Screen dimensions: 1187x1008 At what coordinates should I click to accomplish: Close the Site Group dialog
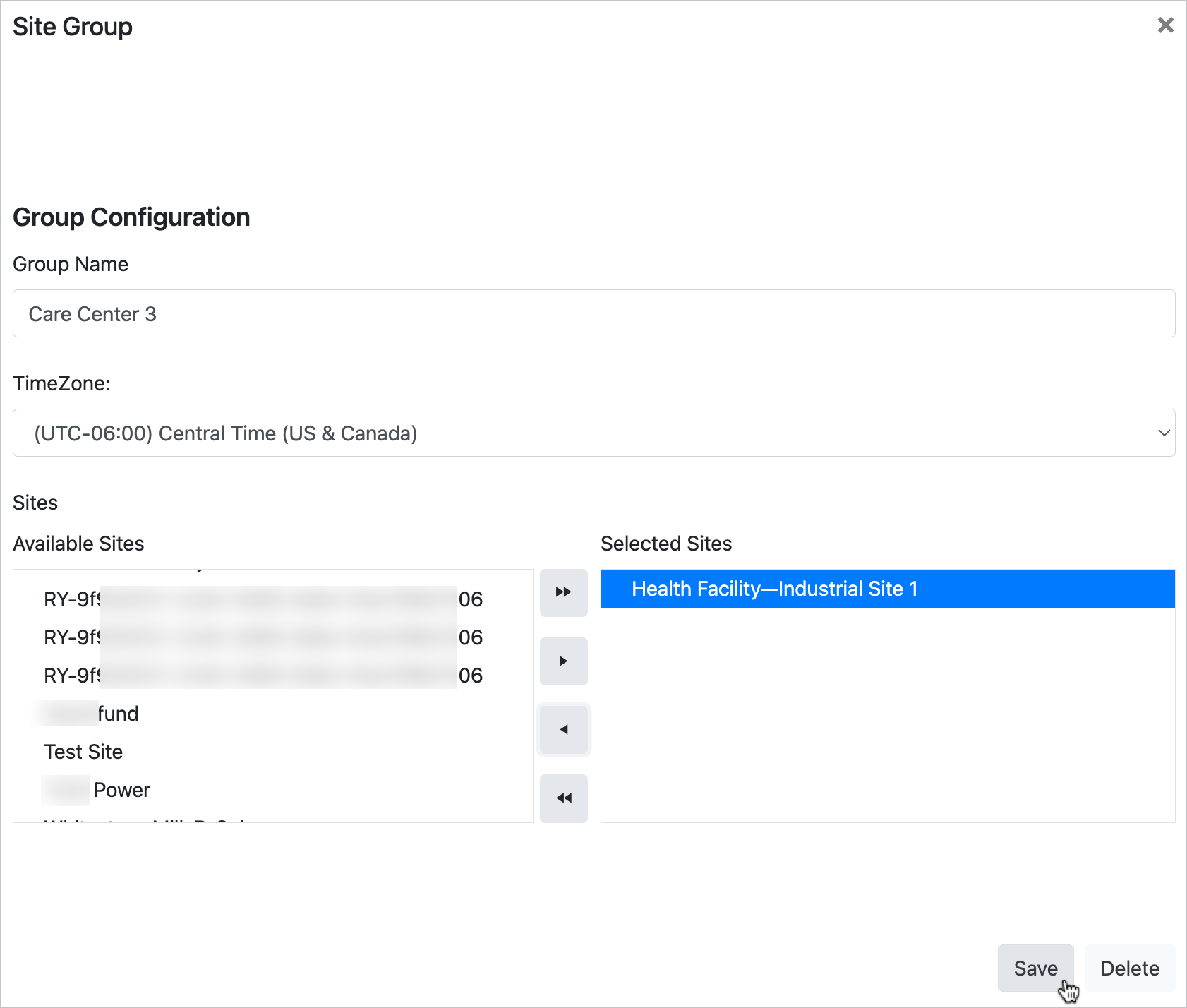[x=1165, y=25]
